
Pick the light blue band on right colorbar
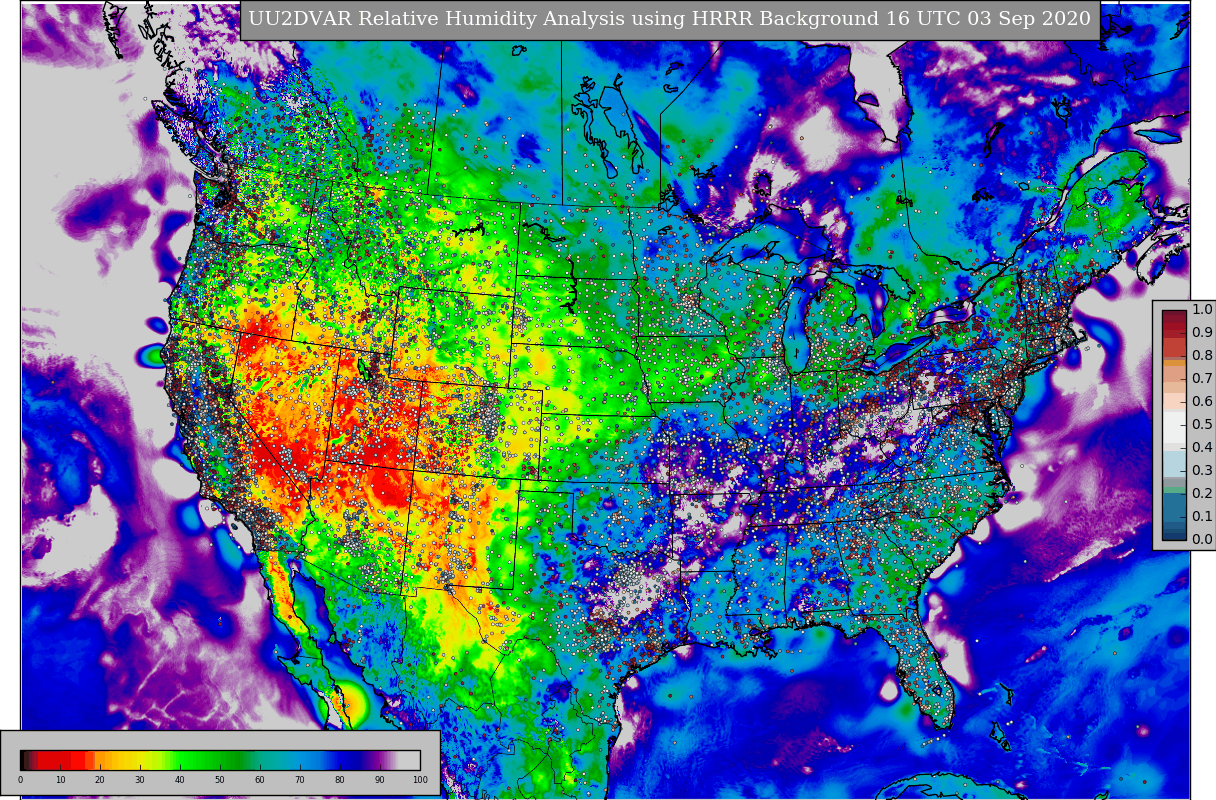coord(1174,464)
